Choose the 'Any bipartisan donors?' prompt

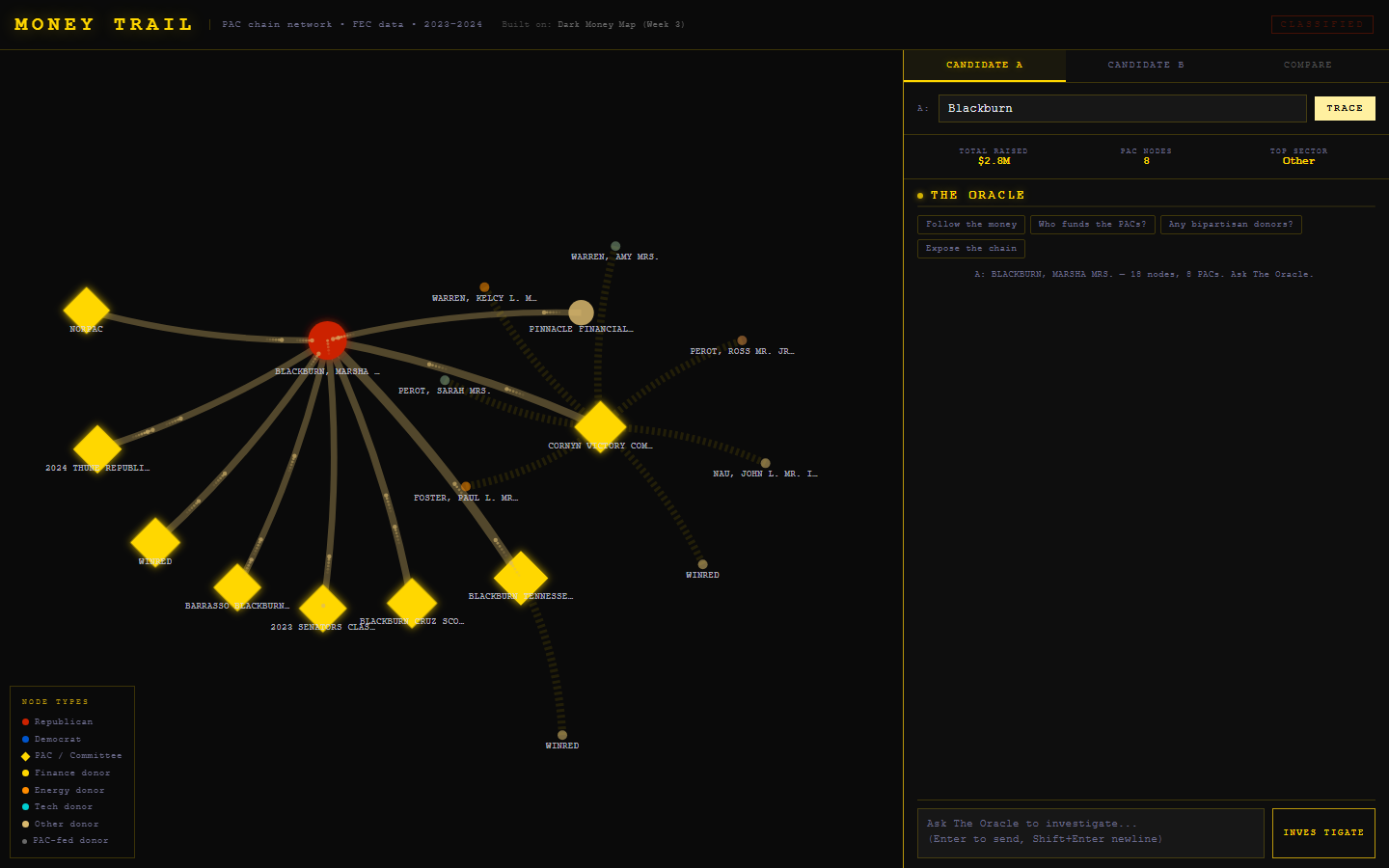[x=1231, y=225]
